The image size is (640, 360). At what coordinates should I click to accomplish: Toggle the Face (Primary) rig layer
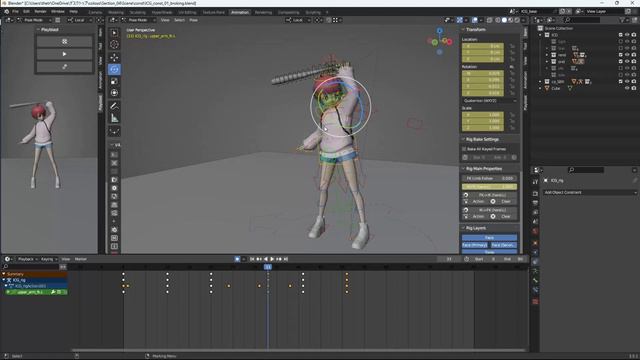(475, 245)
